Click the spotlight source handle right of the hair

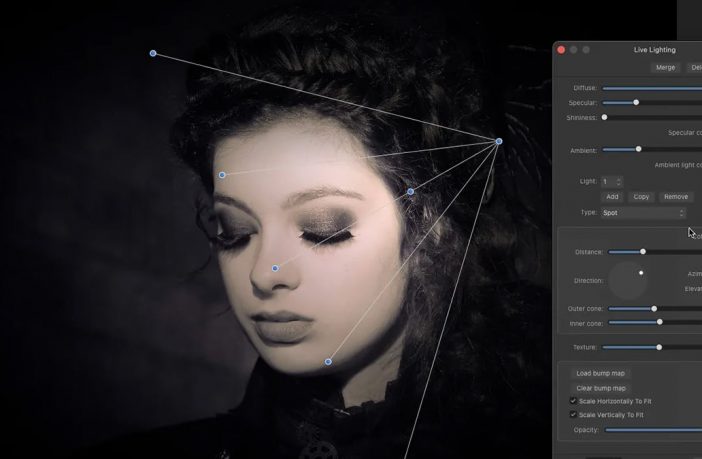[499, 142]
